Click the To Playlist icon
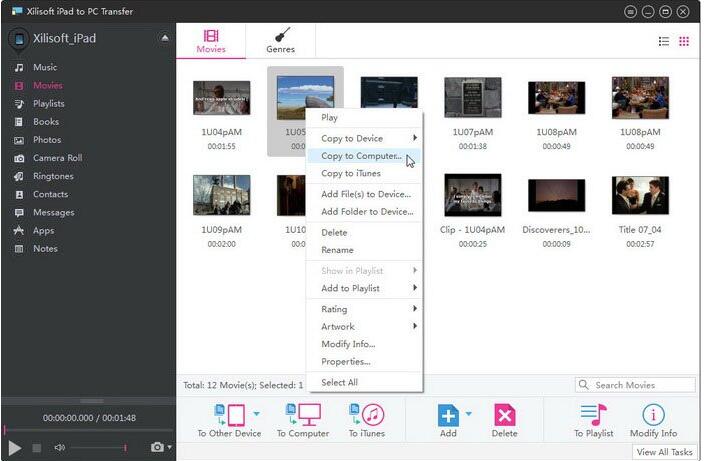This screenshot has height=461, width=704. click(594, 415)
